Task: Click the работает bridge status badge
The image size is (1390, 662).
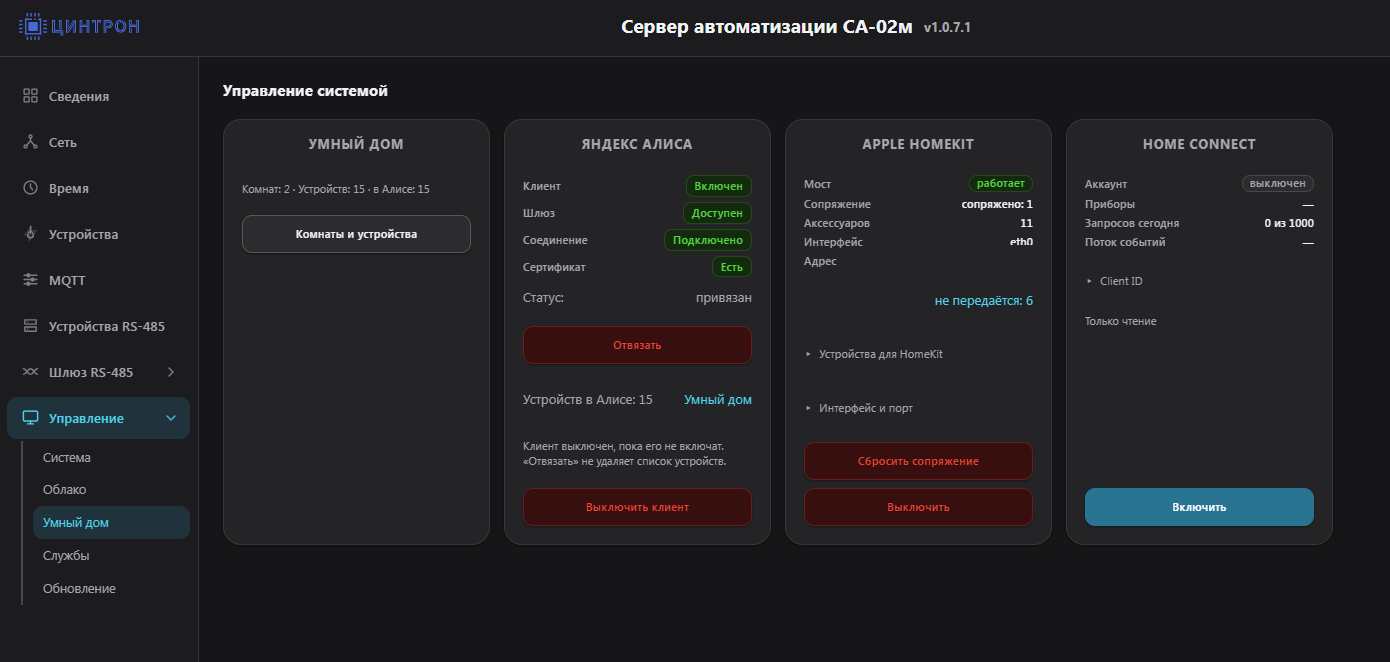Action: pyautogui.click(x=1001, y=184)
